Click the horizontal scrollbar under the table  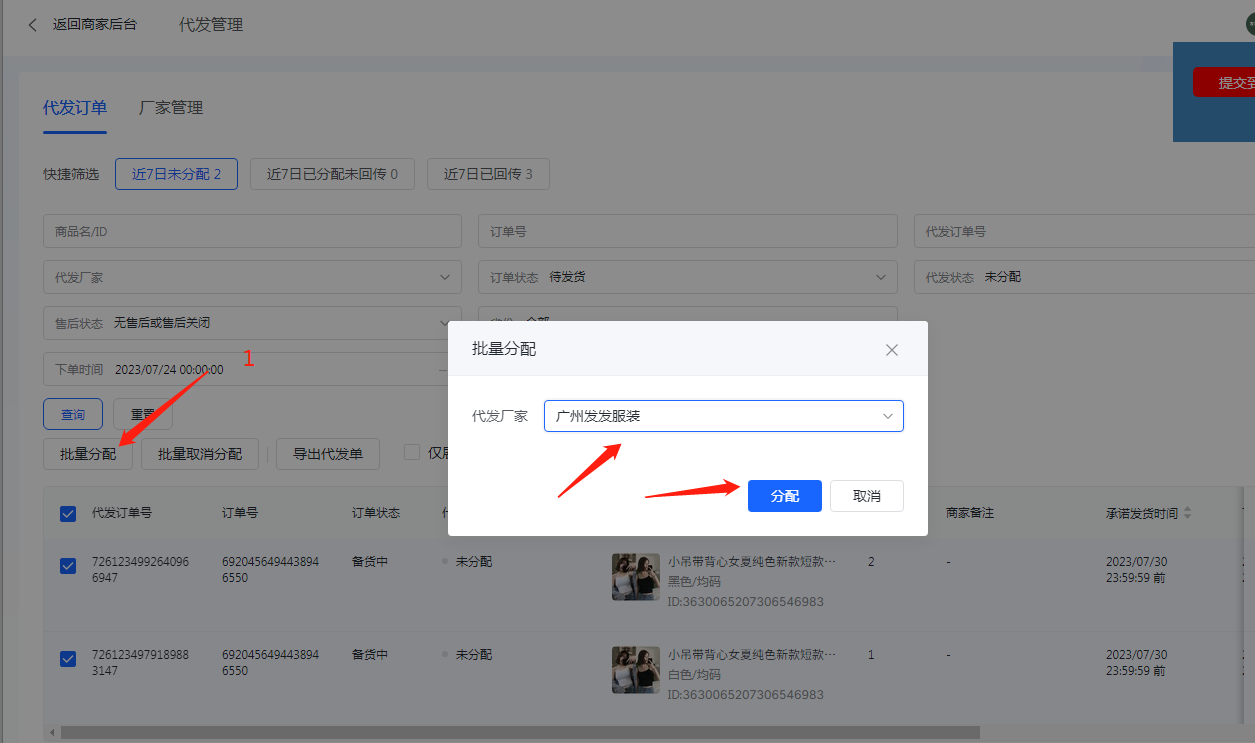520,733
